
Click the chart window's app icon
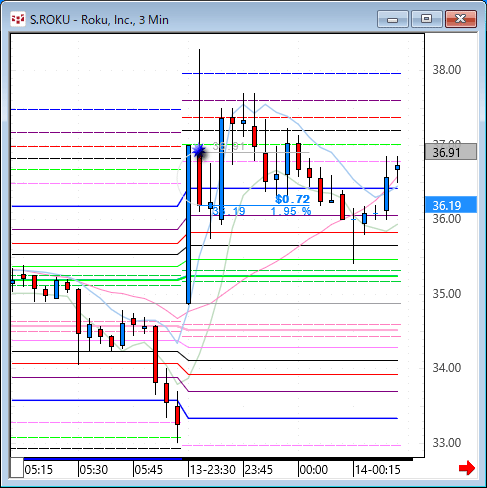coord(18,19)
